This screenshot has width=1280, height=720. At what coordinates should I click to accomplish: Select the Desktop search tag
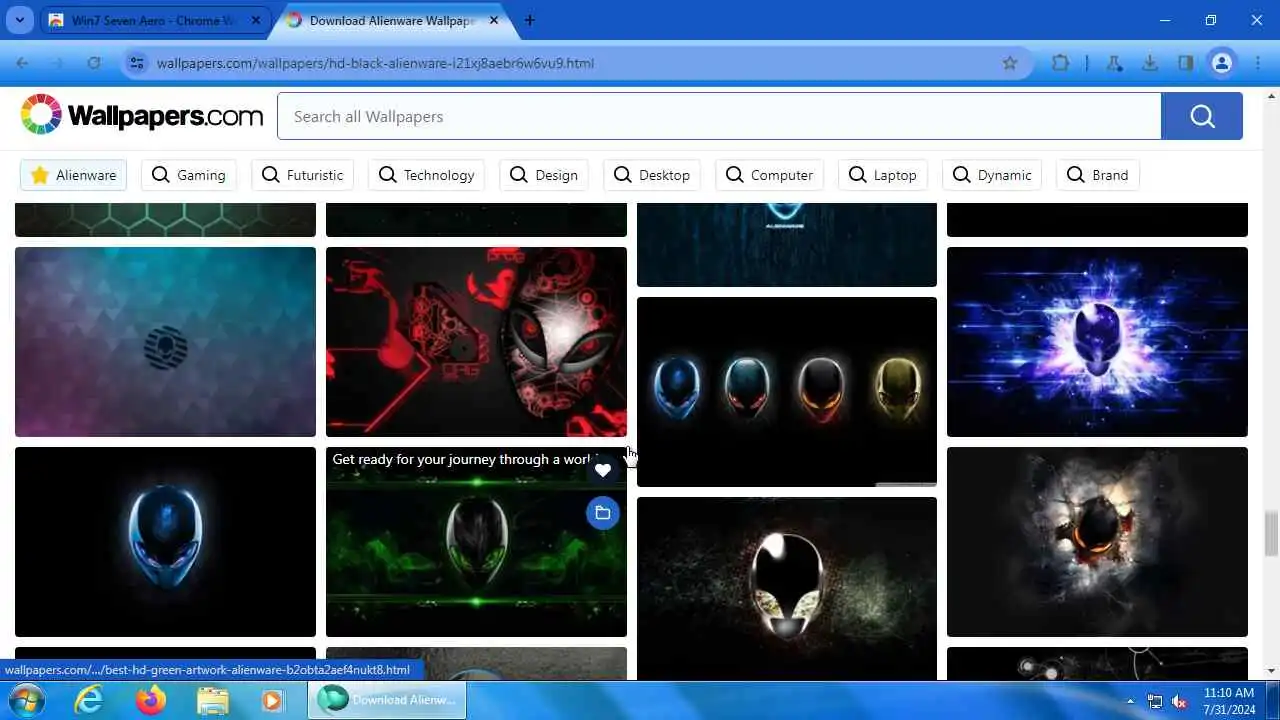[652, 175]
